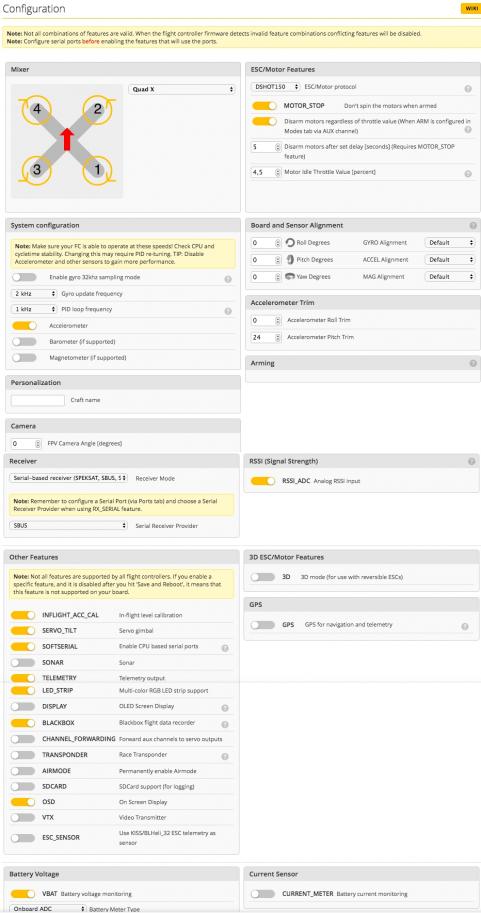Click Accelerometer Pitch Trim field
The width and height of the screenshot is (481, 913).
pyautogui.click(x=266, y=337)
